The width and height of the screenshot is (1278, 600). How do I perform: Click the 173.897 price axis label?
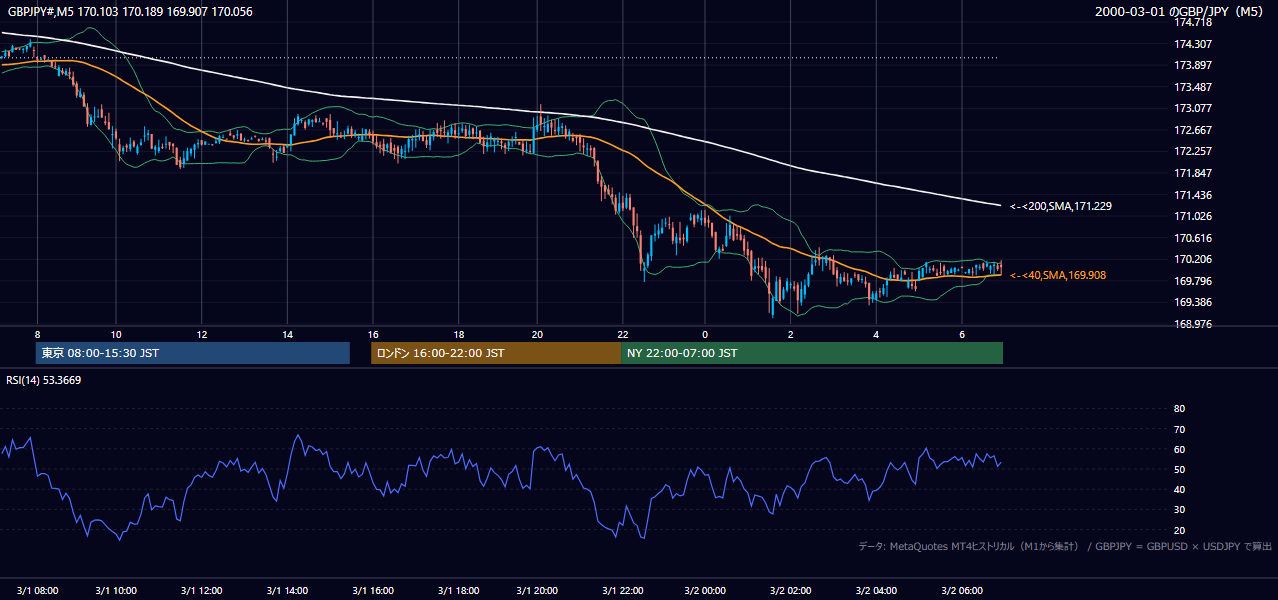[1193, 65]
